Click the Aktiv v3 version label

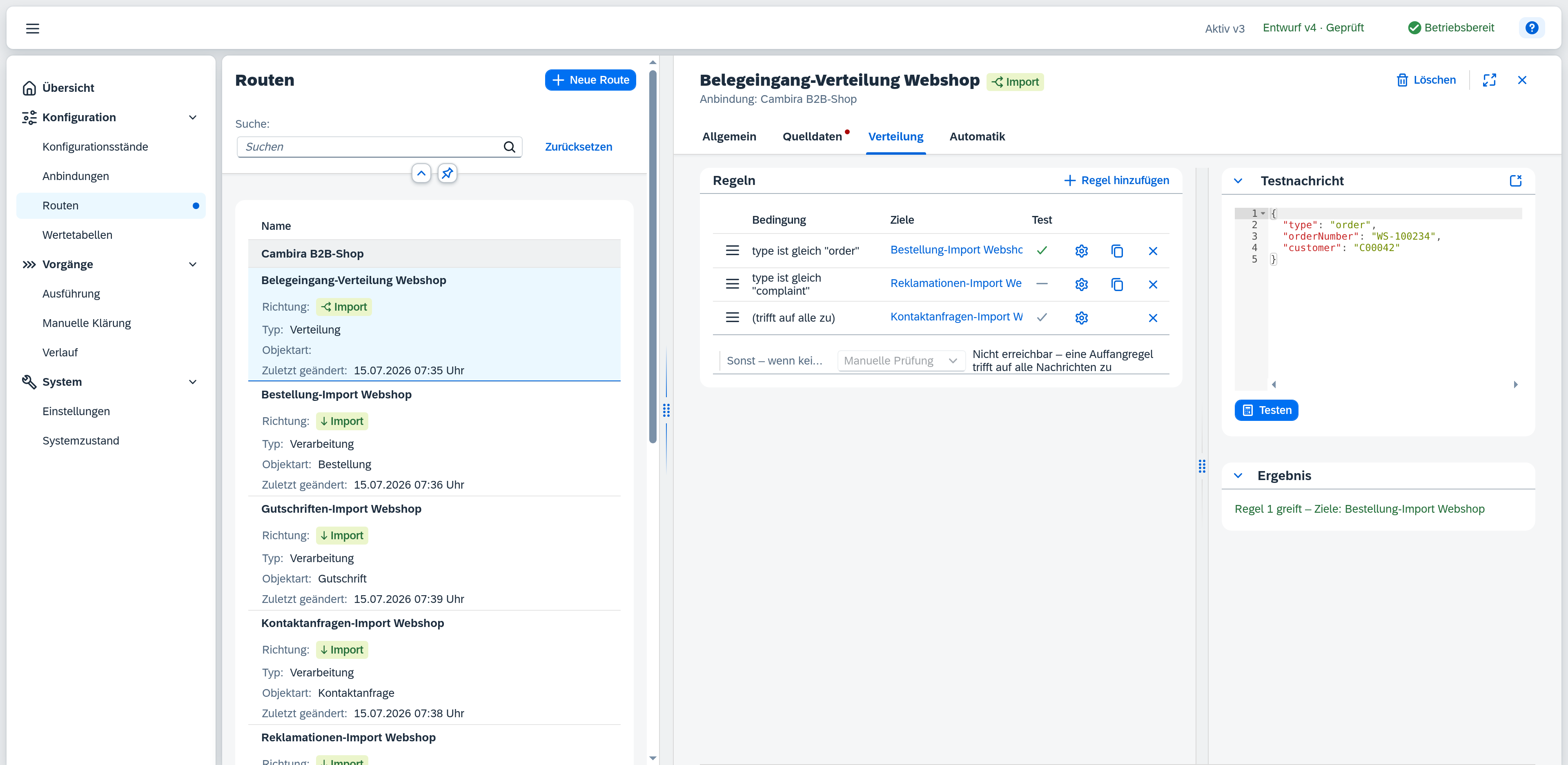click(x=1225, y=29)
